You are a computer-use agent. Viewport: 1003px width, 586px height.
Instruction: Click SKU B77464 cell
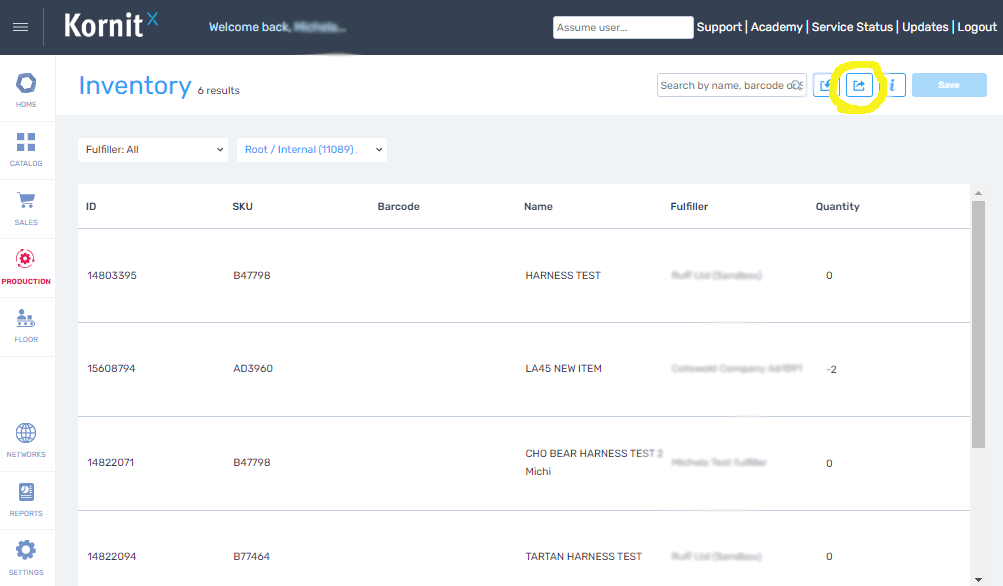[x=251, y=557]
